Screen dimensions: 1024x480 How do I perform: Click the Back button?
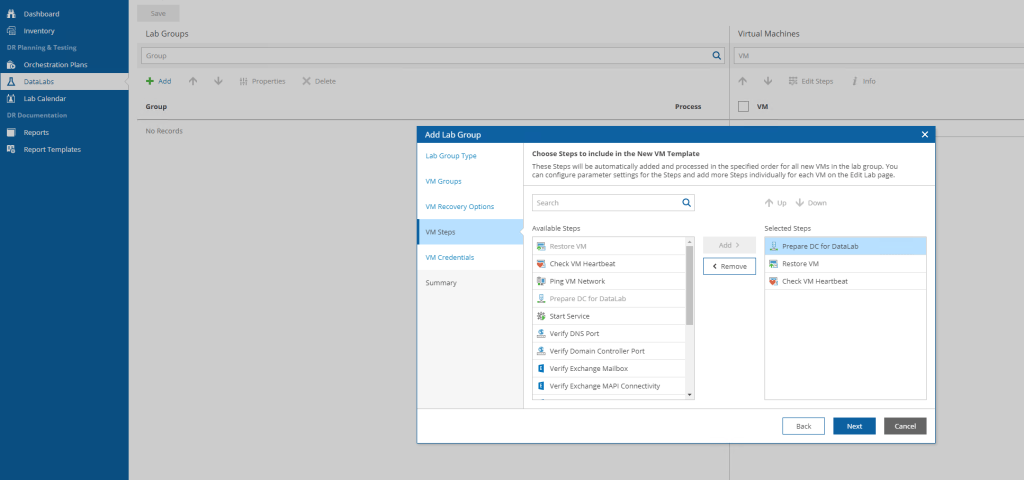pos(803,426)
